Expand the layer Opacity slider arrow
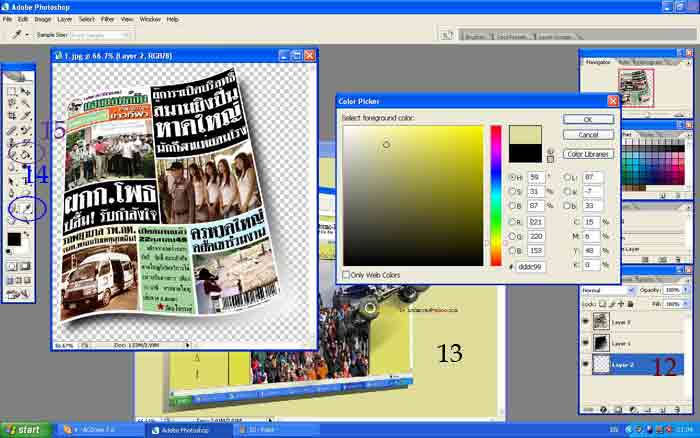Image resolution: width=700 pixels, height=438 pixels. [687, 290]
